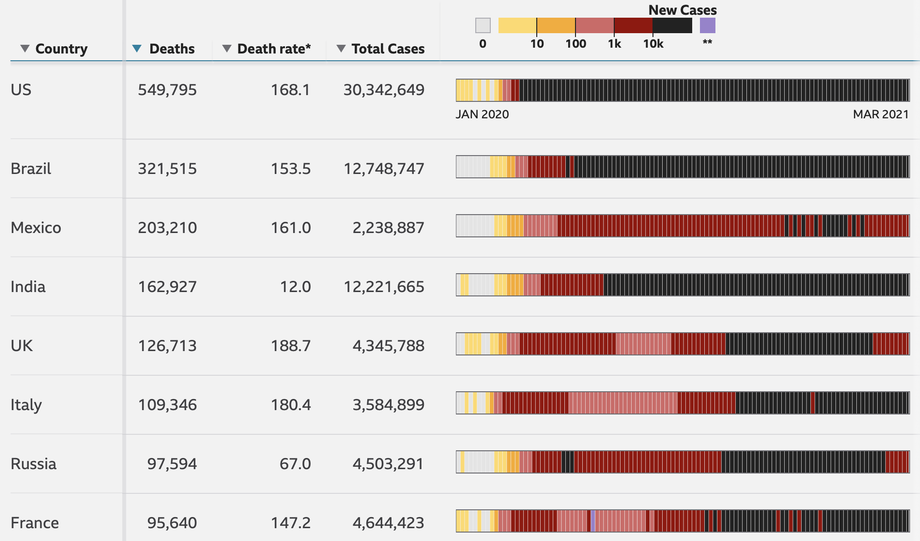Click the Death rate* header text
Image resolution: width=920 pixels, height=541 pixels.
point(274,49)
